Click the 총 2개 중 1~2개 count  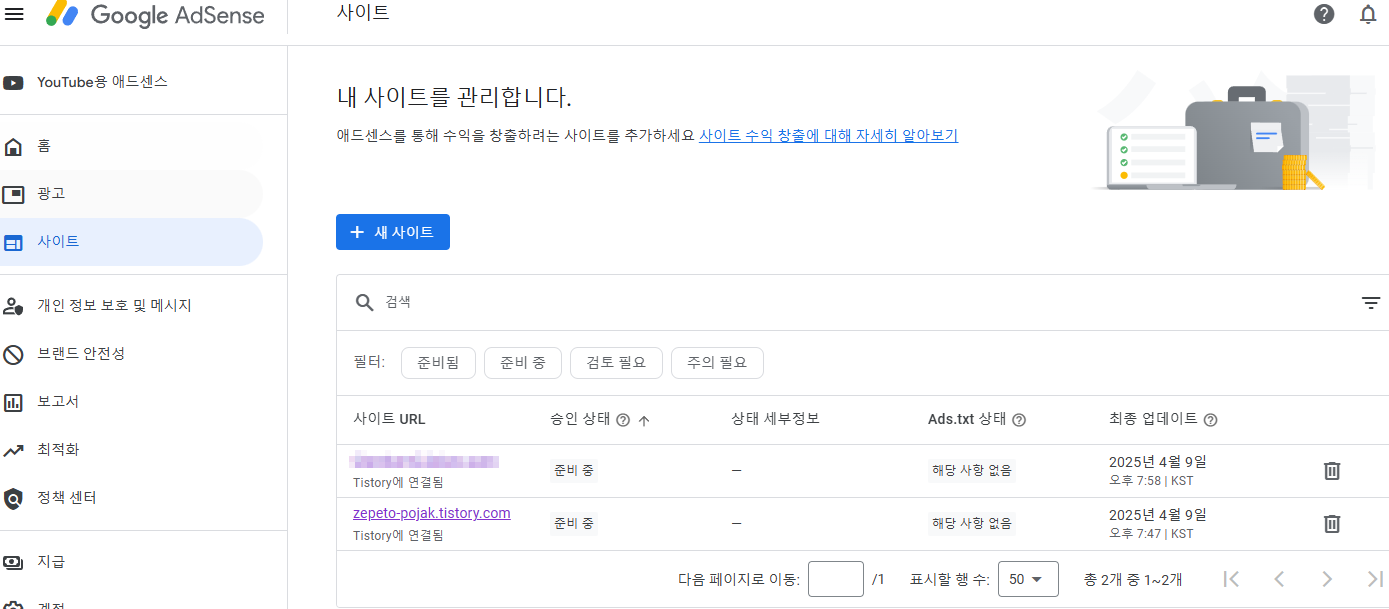(x=1133, y=579)
